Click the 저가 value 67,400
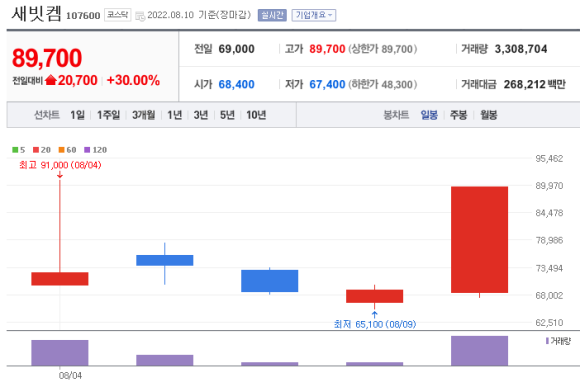The width and height of the screenshot is (580, 387). (327, 84)
